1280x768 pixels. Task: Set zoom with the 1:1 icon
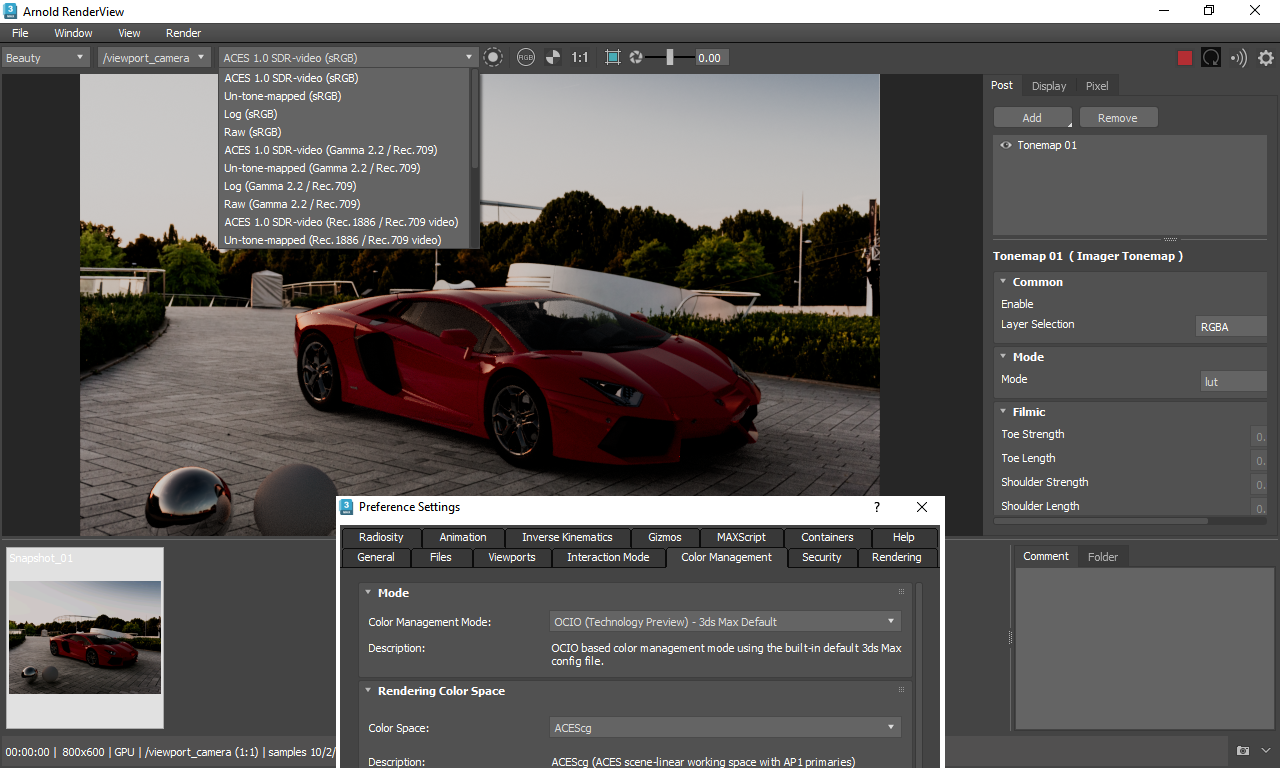coord(580,57)
